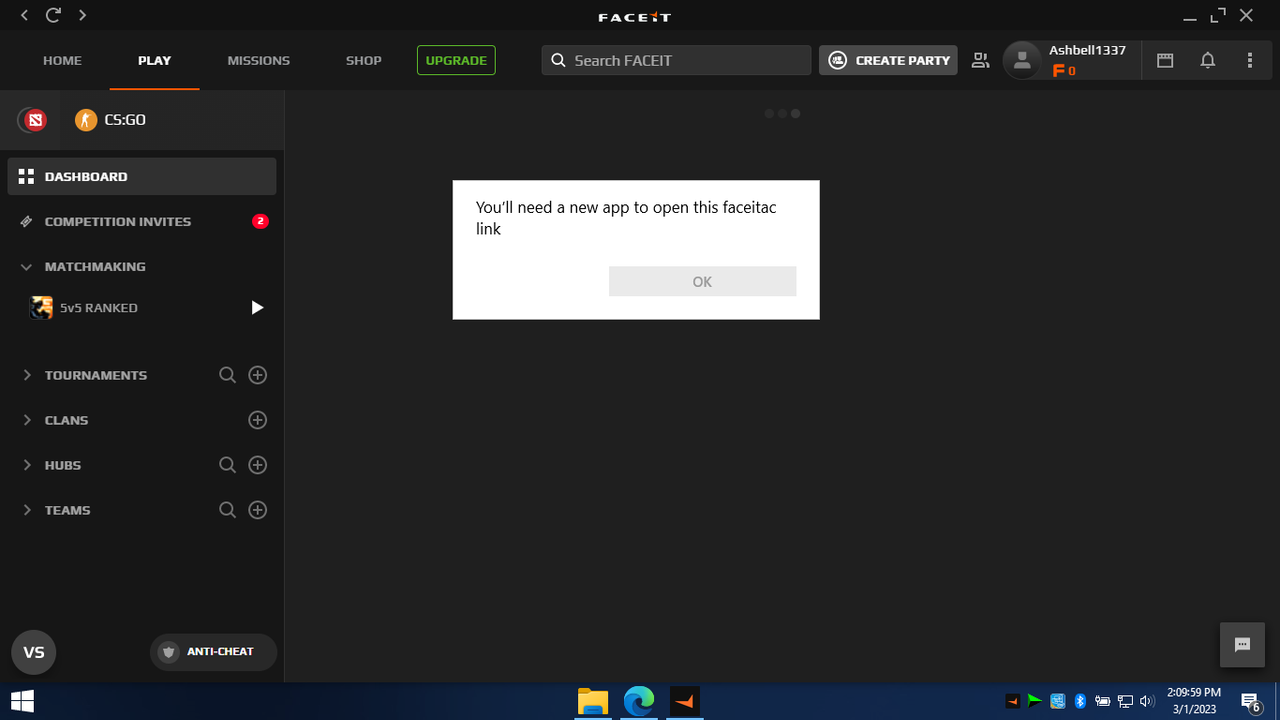Open the chat bubble widget
1280x720 pixels.
(x=1242, y=645)
